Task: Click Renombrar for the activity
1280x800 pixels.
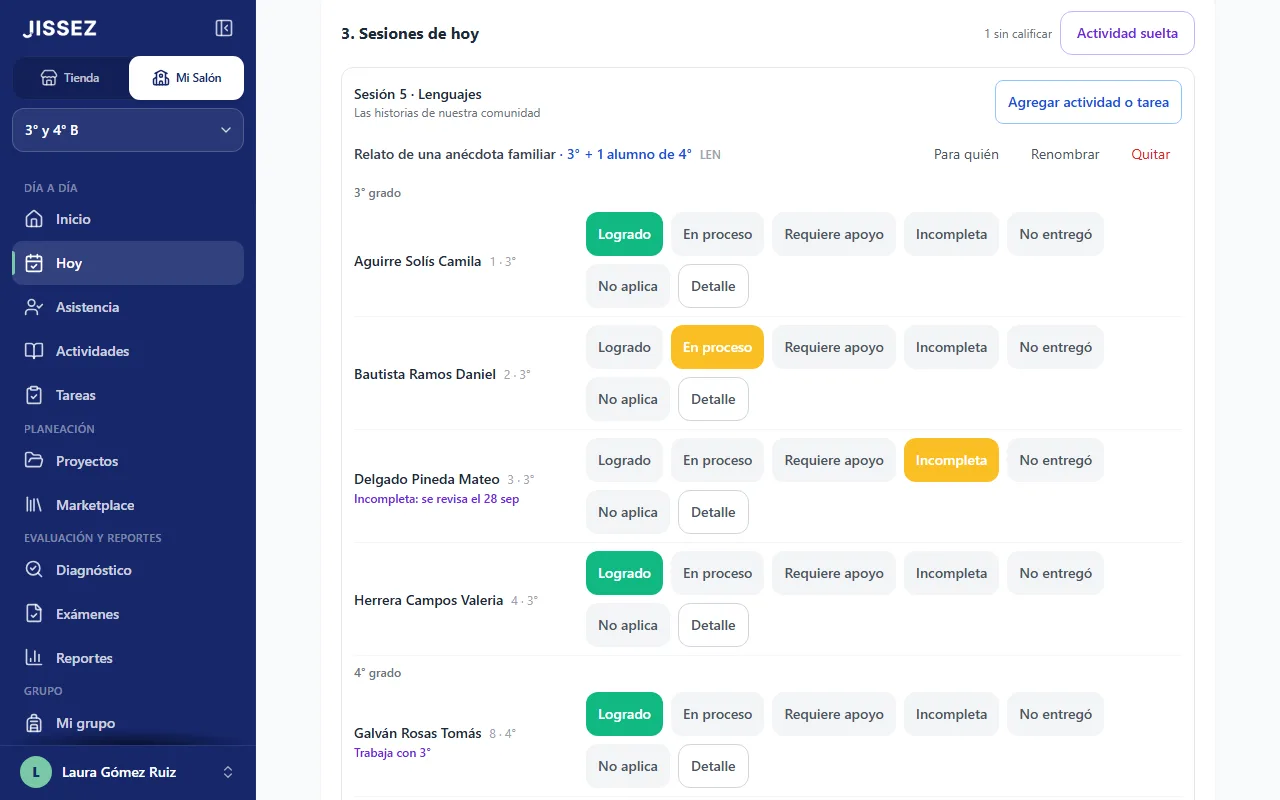Action: point(1065,154)
